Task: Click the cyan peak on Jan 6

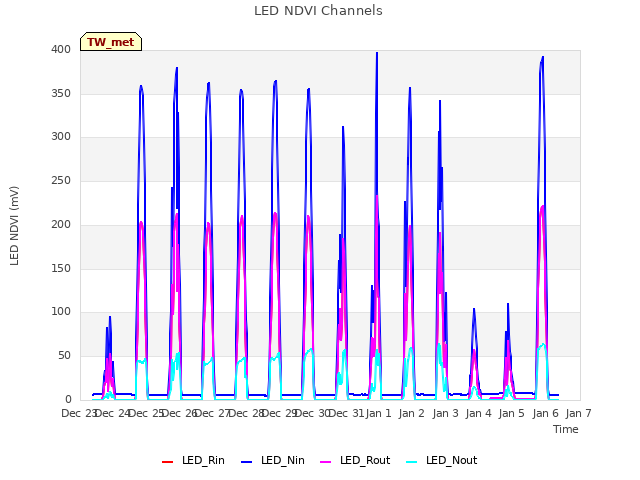Action: [542, 344]
